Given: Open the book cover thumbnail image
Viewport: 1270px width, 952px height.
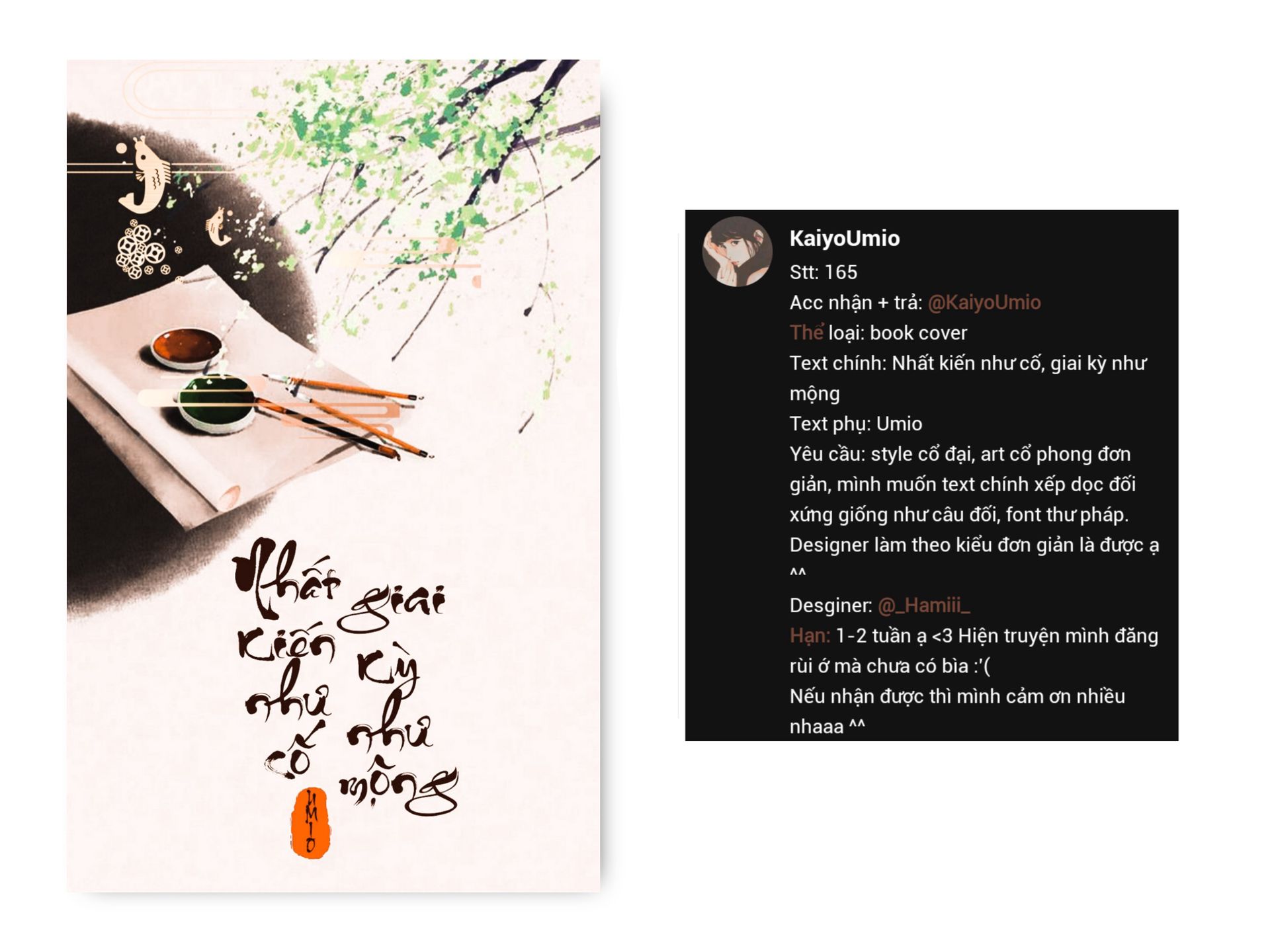Looking at the screenshot, I should click(333, 476).
